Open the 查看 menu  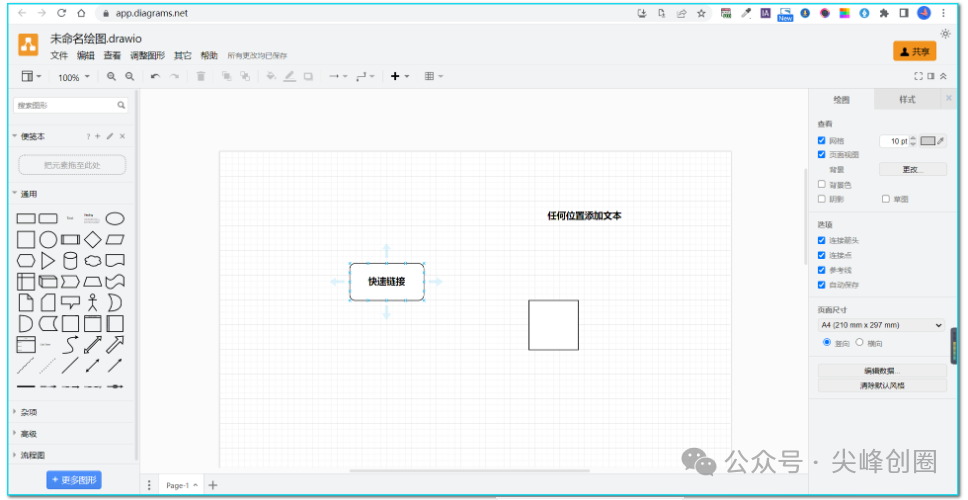(x=112, y=56)
